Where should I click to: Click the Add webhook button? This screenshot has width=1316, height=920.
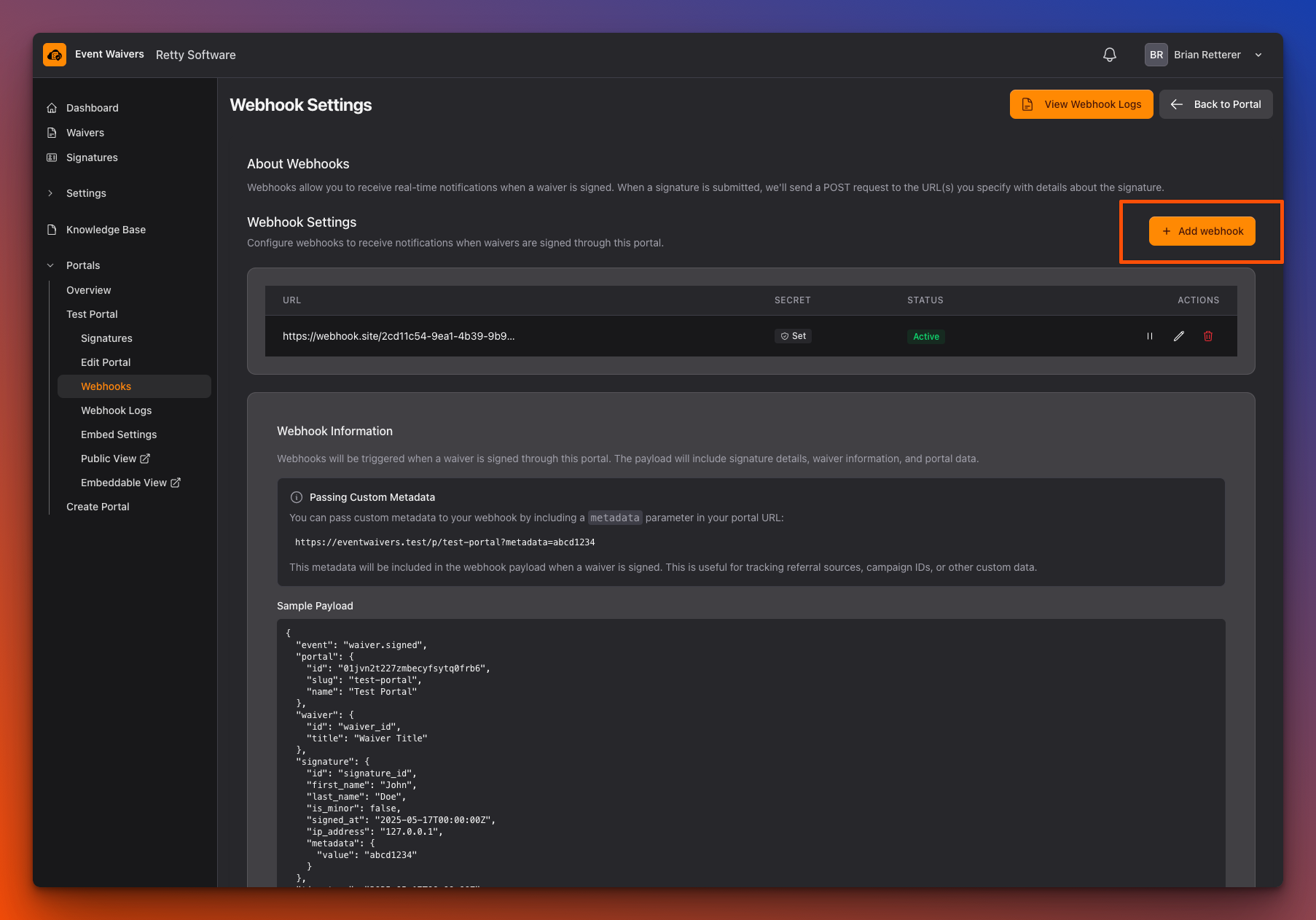pyautogui.click(x=1202, y=231)
